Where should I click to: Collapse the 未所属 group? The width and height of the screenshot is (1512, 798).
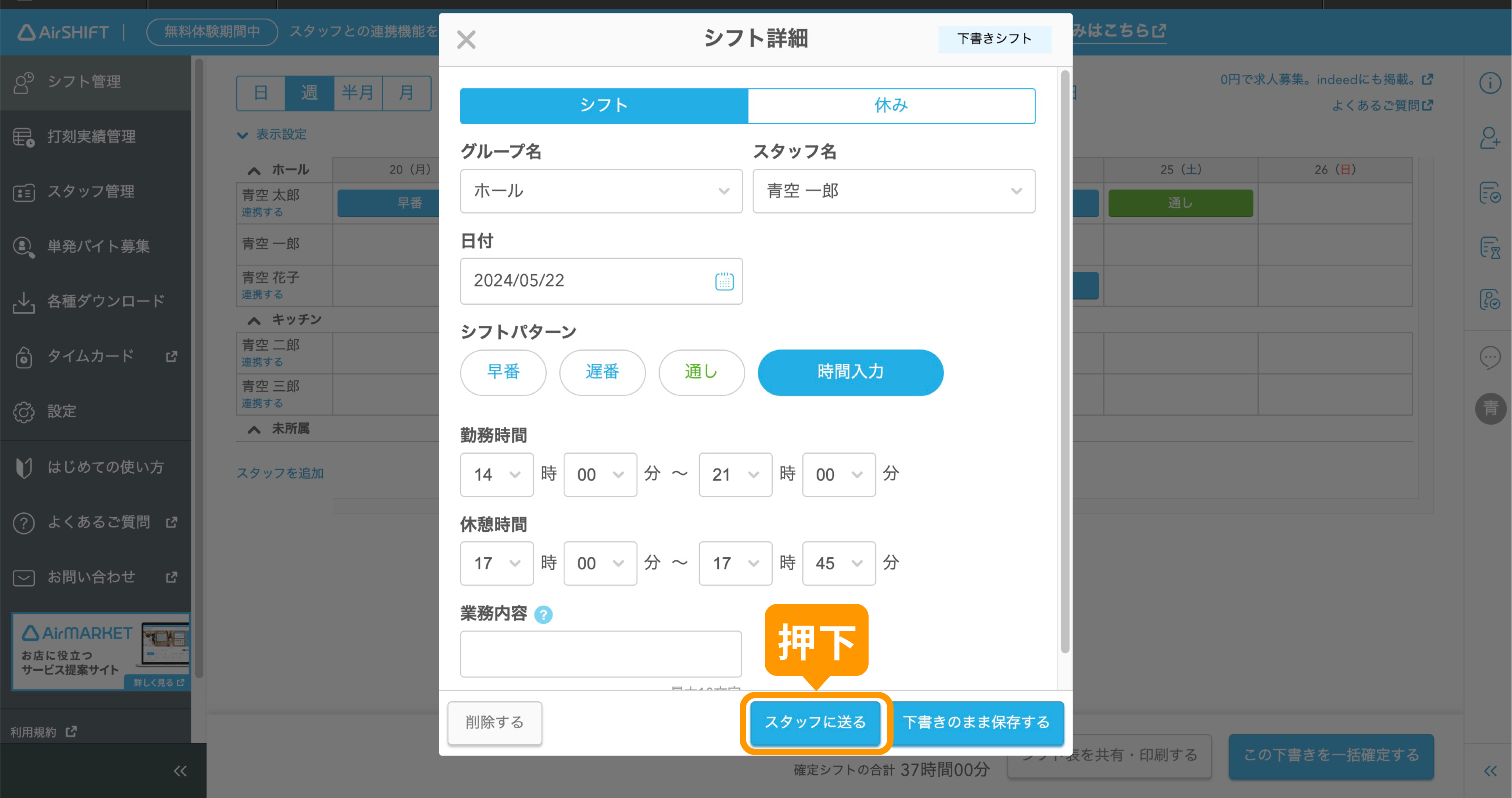pos(254,430)
